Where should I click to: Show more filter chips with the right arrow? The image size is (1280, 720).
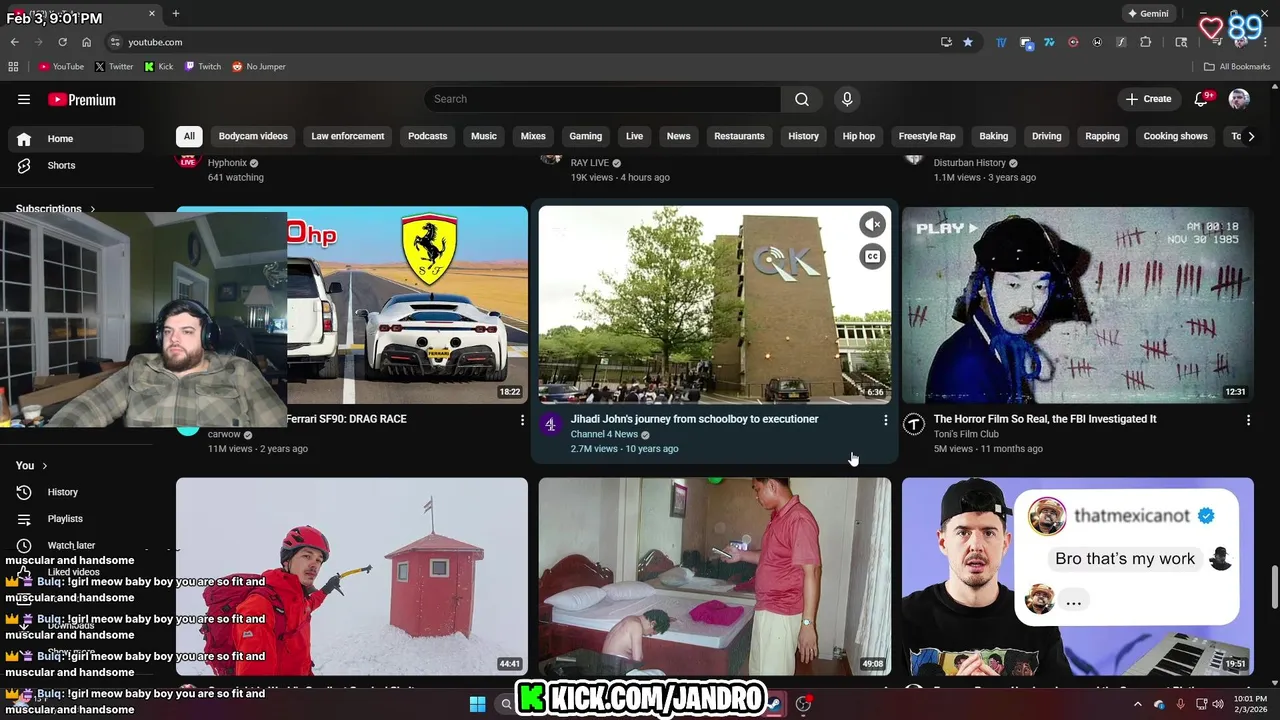pos(1250,136)
